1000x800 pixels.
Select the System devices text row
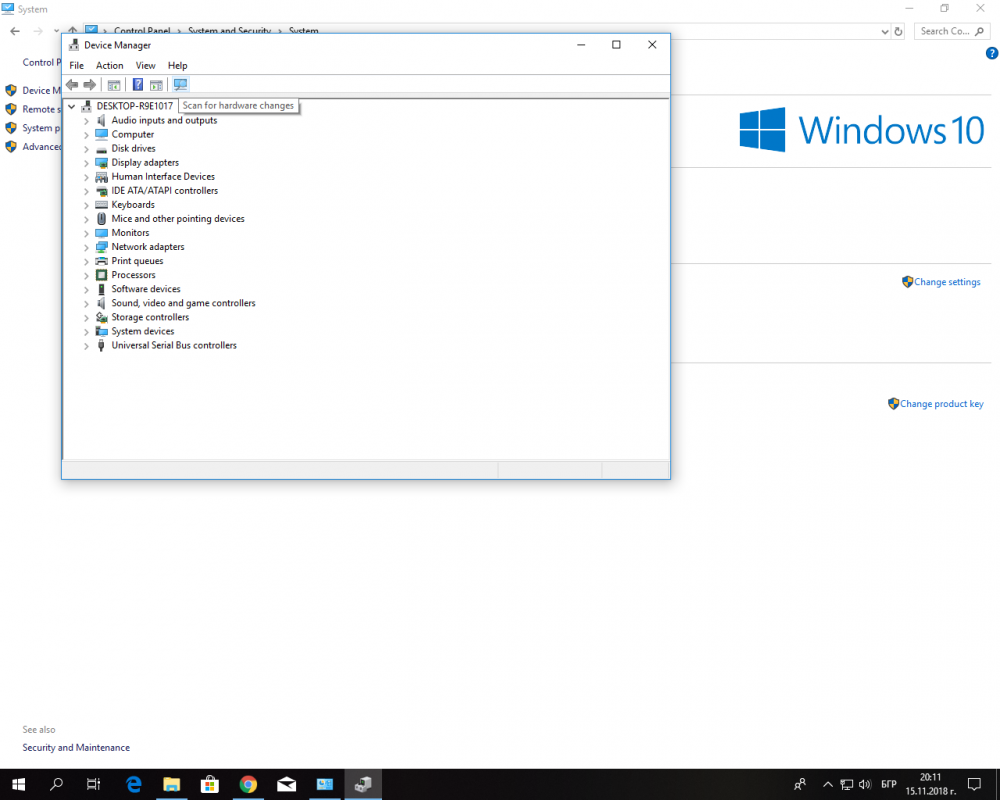pyautogui.click(x=143, y=331)
